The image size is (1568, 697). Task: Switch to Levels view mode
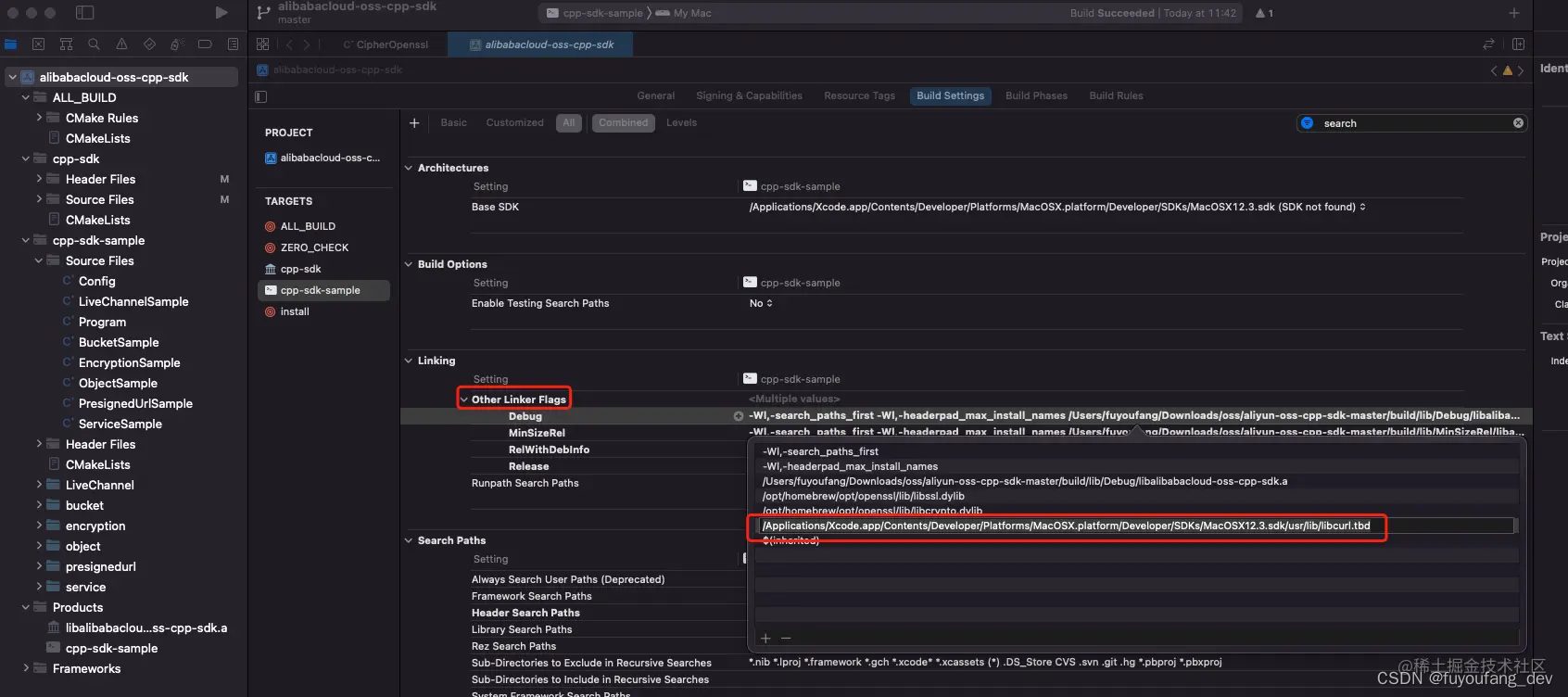tap(681, 122)
